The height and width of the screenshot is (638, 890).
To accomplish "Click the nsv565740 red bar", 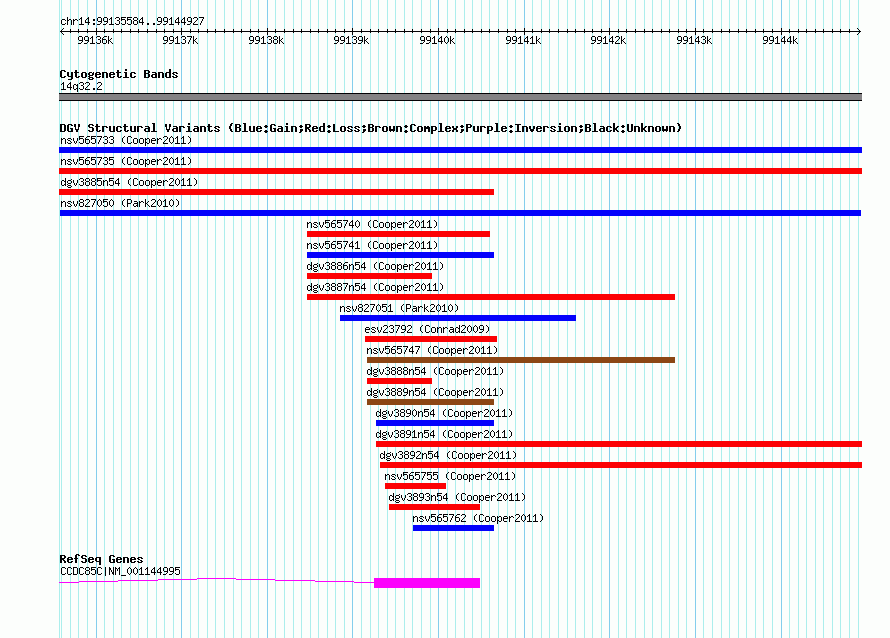I will point(398,234).
